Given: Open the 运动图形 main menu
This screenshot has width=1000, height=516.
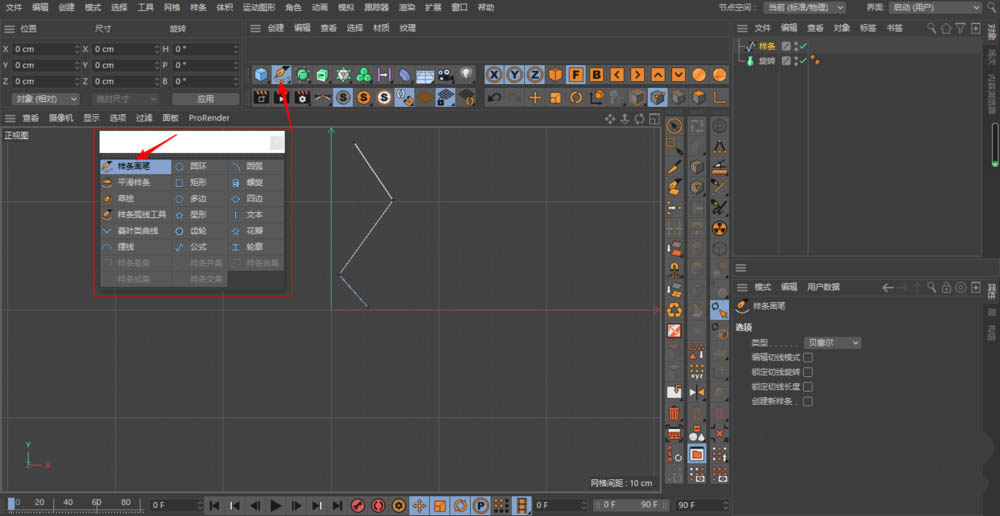Looking at the screenshot, I should coord(259,8).
